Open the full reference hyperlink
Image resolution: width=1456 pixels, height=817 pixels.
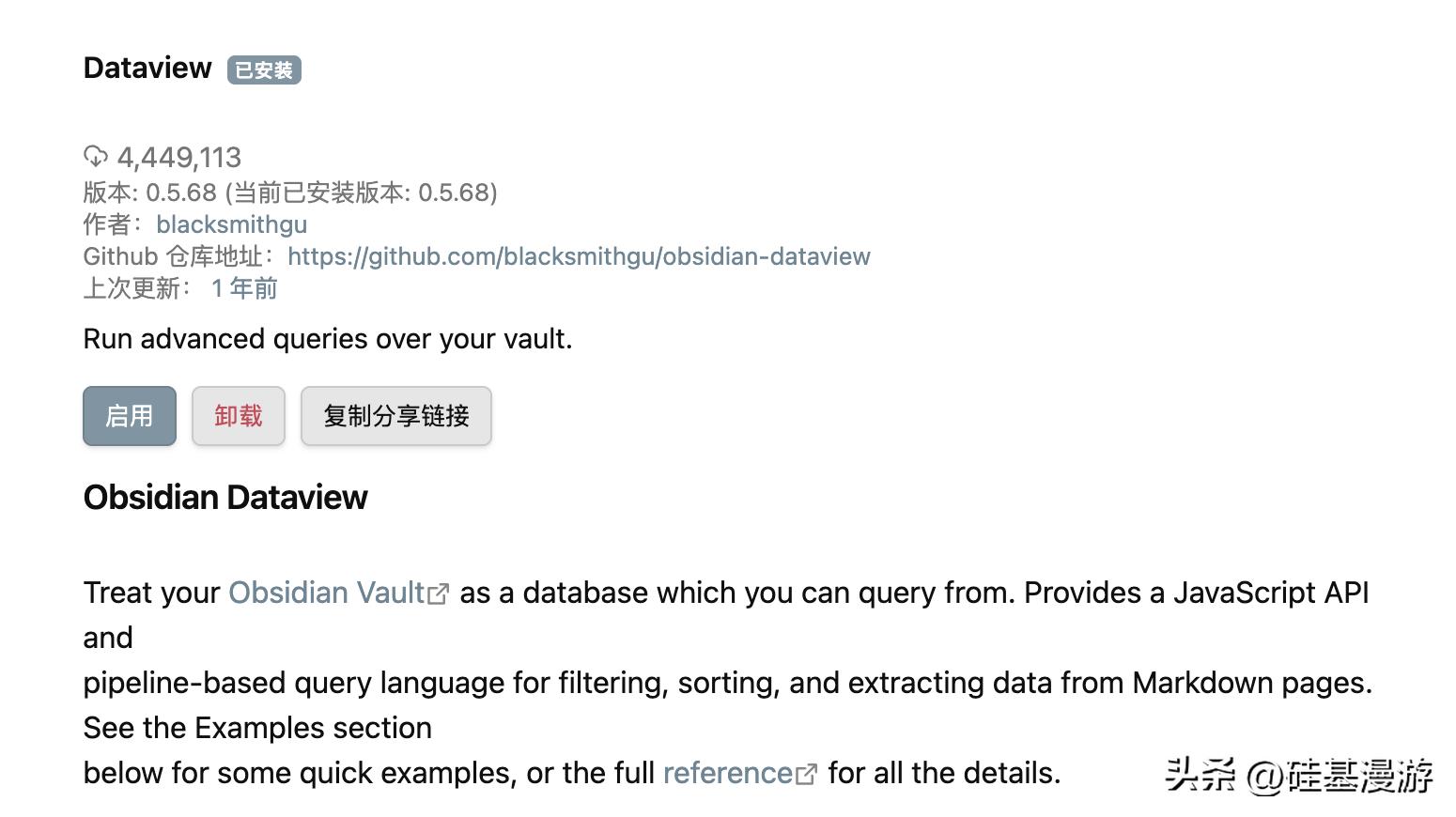[728, 773]
